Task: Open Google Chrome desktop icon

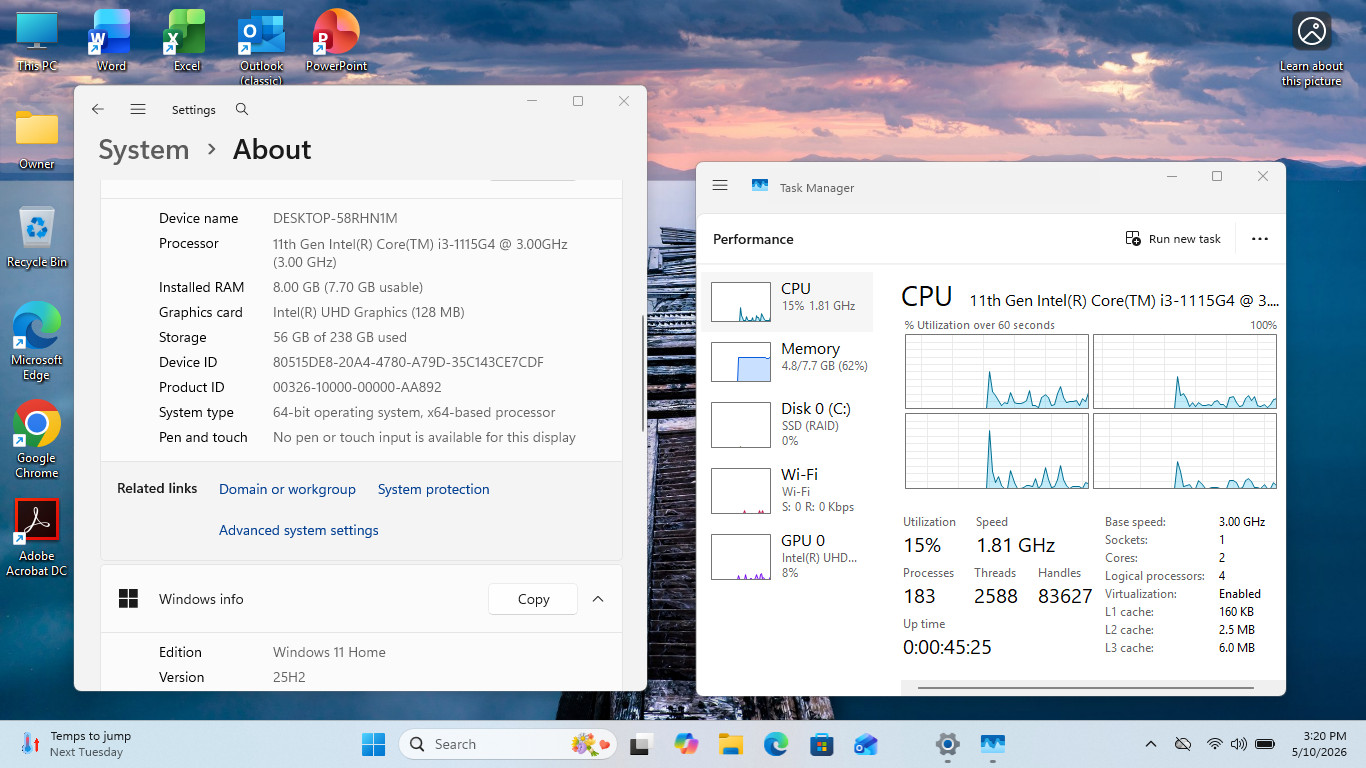Action: click(x=37, y=440)
